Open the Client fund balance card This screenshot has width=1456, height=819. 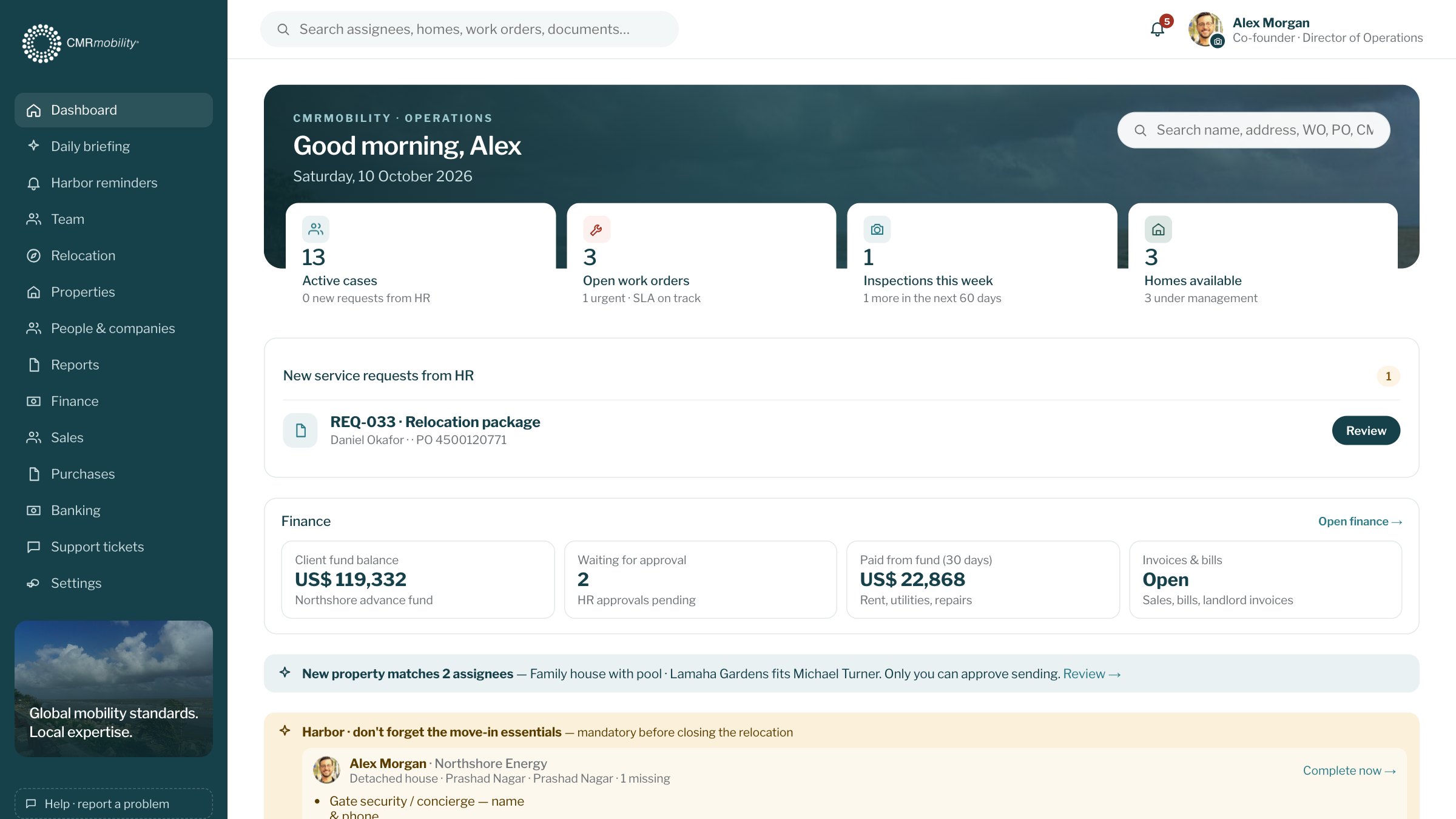point(417,579)
